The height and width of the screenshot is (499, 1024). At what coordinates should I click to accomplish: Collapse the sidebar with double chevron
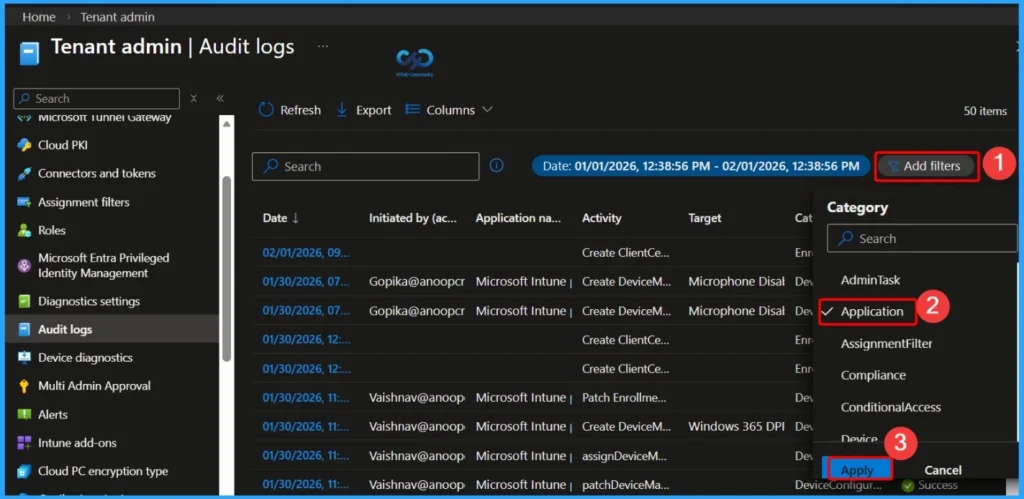(x=220, y=98)
